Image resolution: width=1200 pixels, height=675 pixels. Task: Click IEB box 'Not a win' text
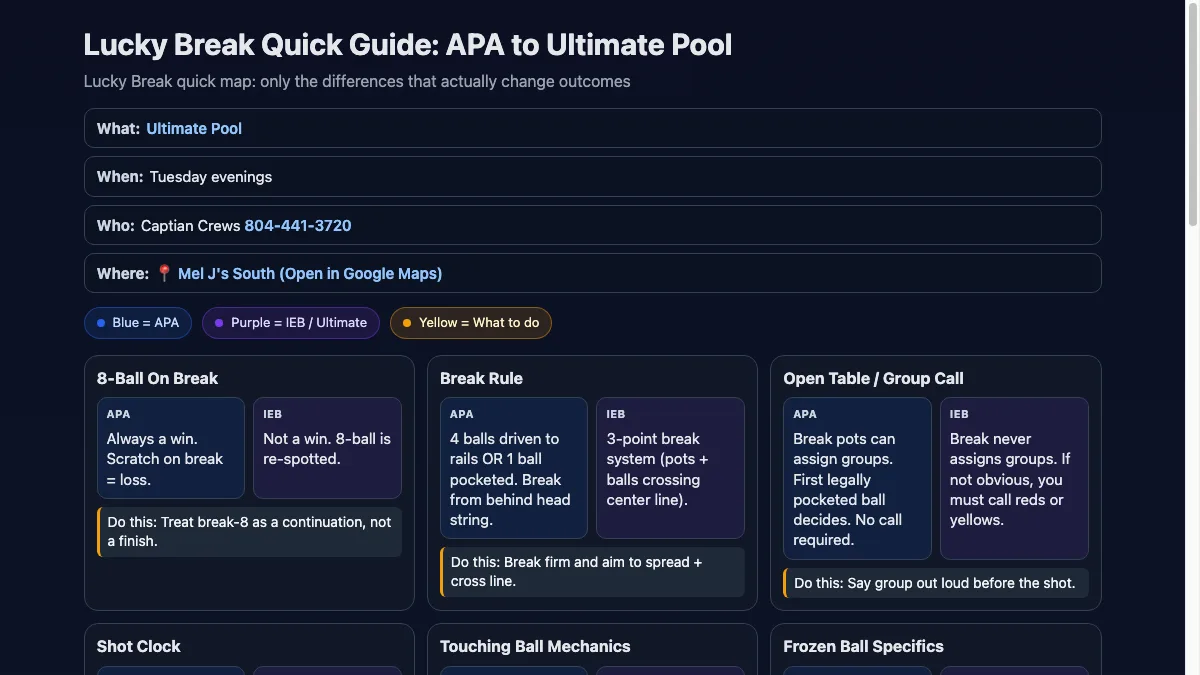tap(327, 448)
